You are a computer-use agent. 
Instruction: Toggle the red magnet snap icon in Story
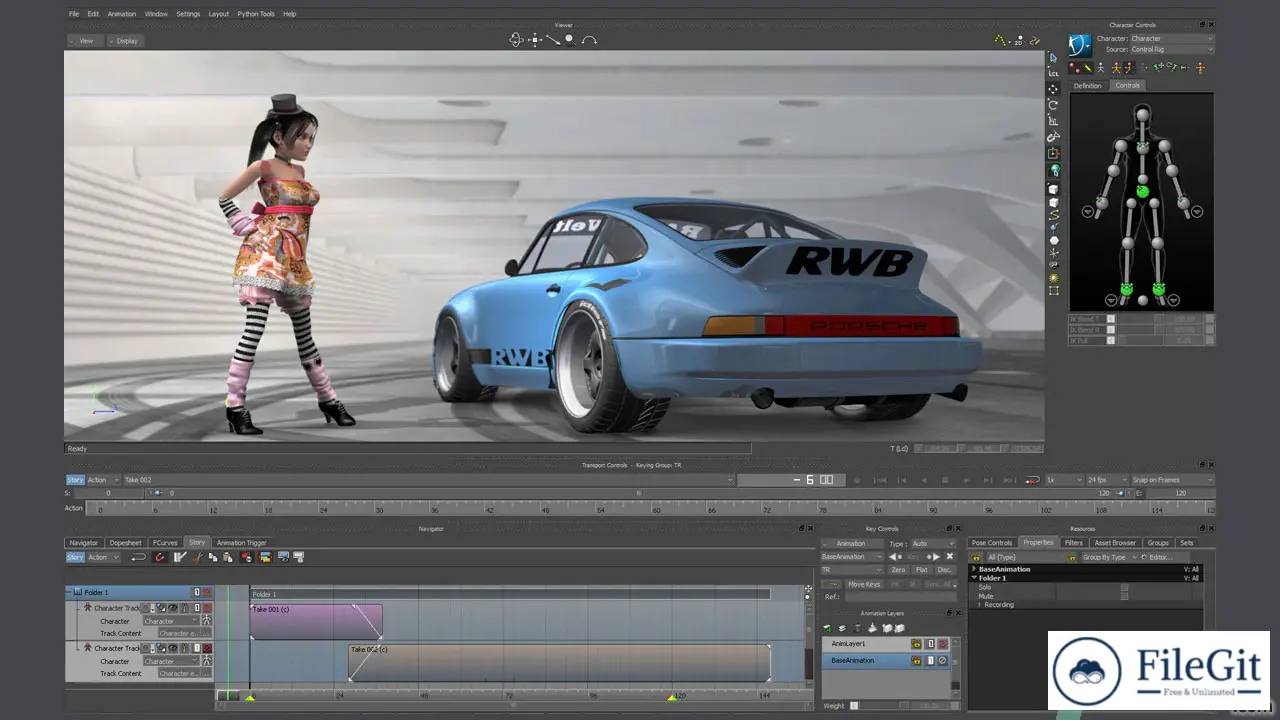pyautogui.click(x=160, y=557)
